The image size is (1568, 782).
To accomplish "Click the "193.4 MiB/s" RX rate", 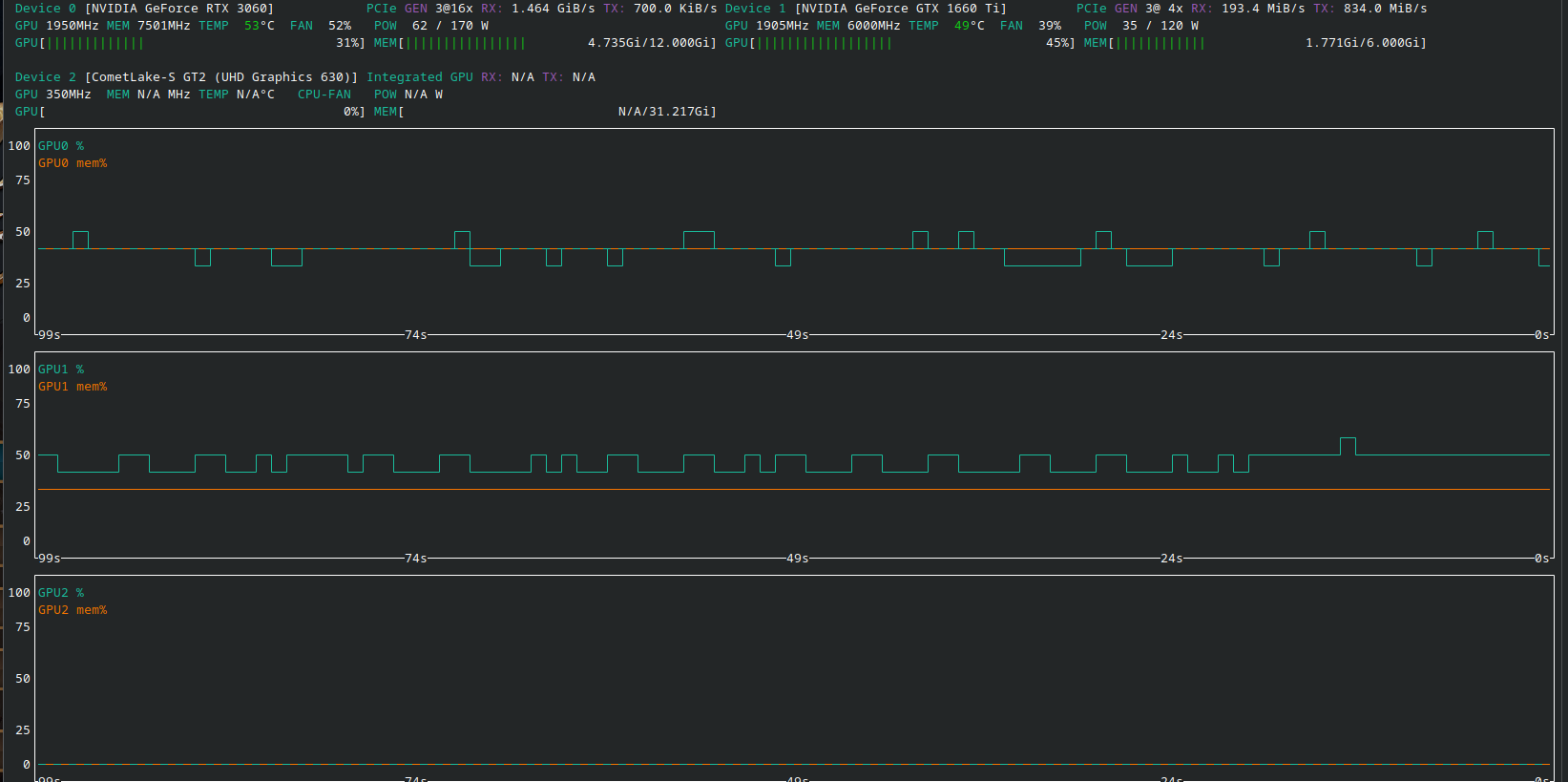I will (1264, 9).
